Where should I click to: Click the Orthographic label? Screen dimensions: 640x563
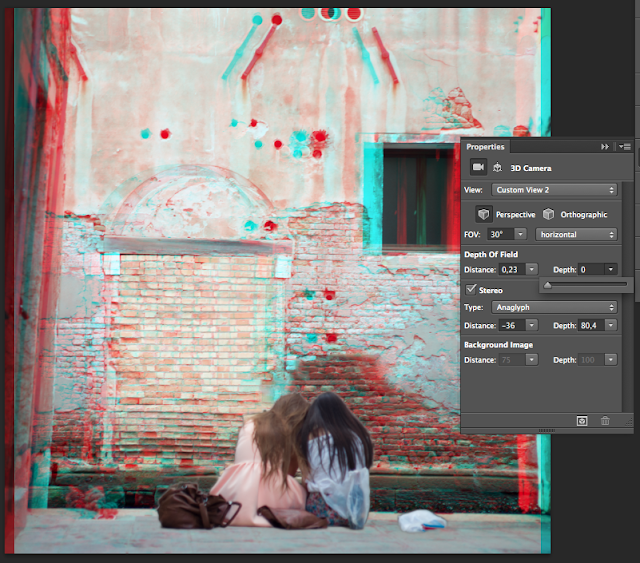584,215
